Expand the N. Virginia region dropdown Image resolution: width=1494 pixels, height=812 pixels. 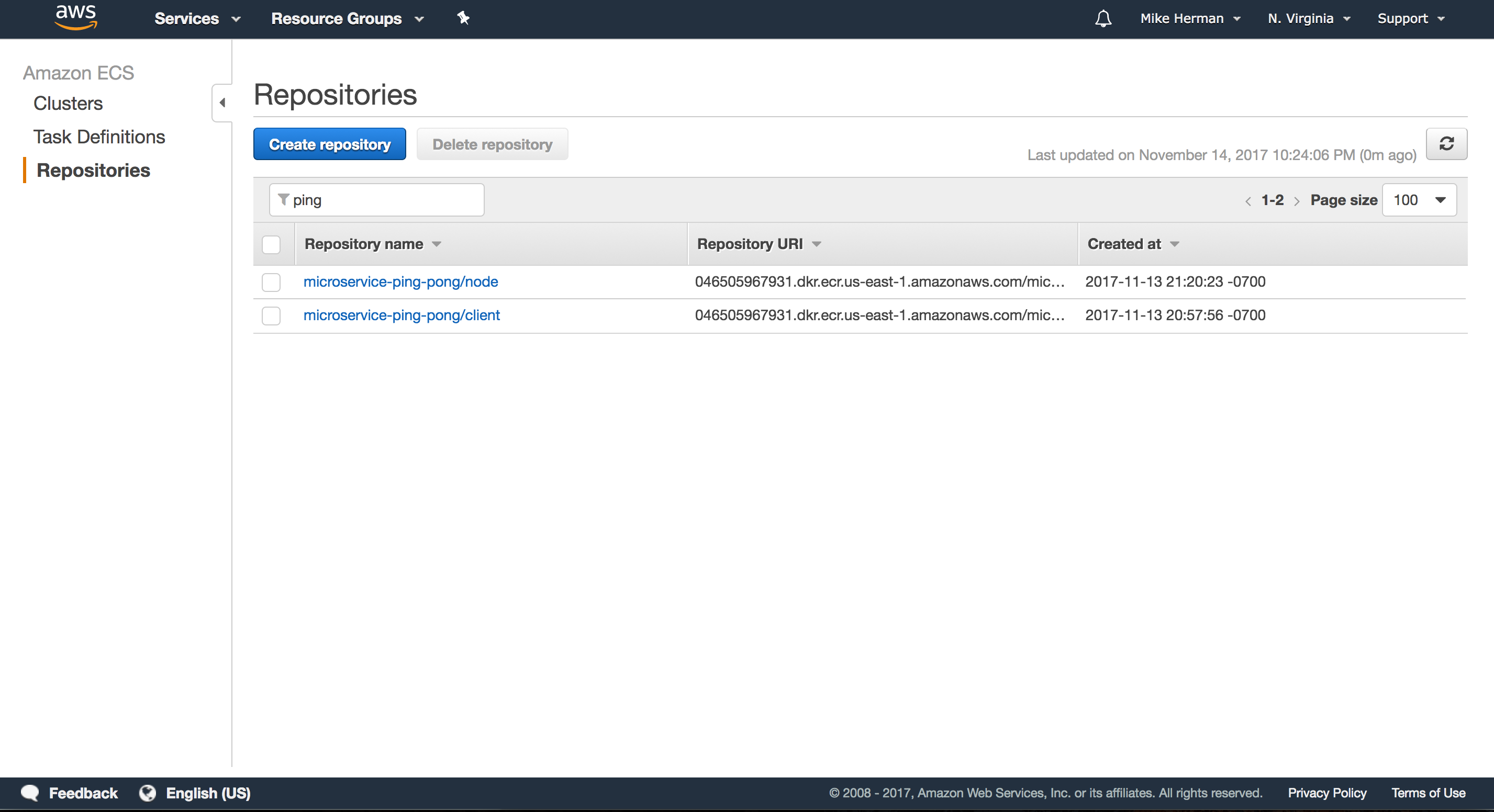pyautogui.click(x=1308, y=18)
